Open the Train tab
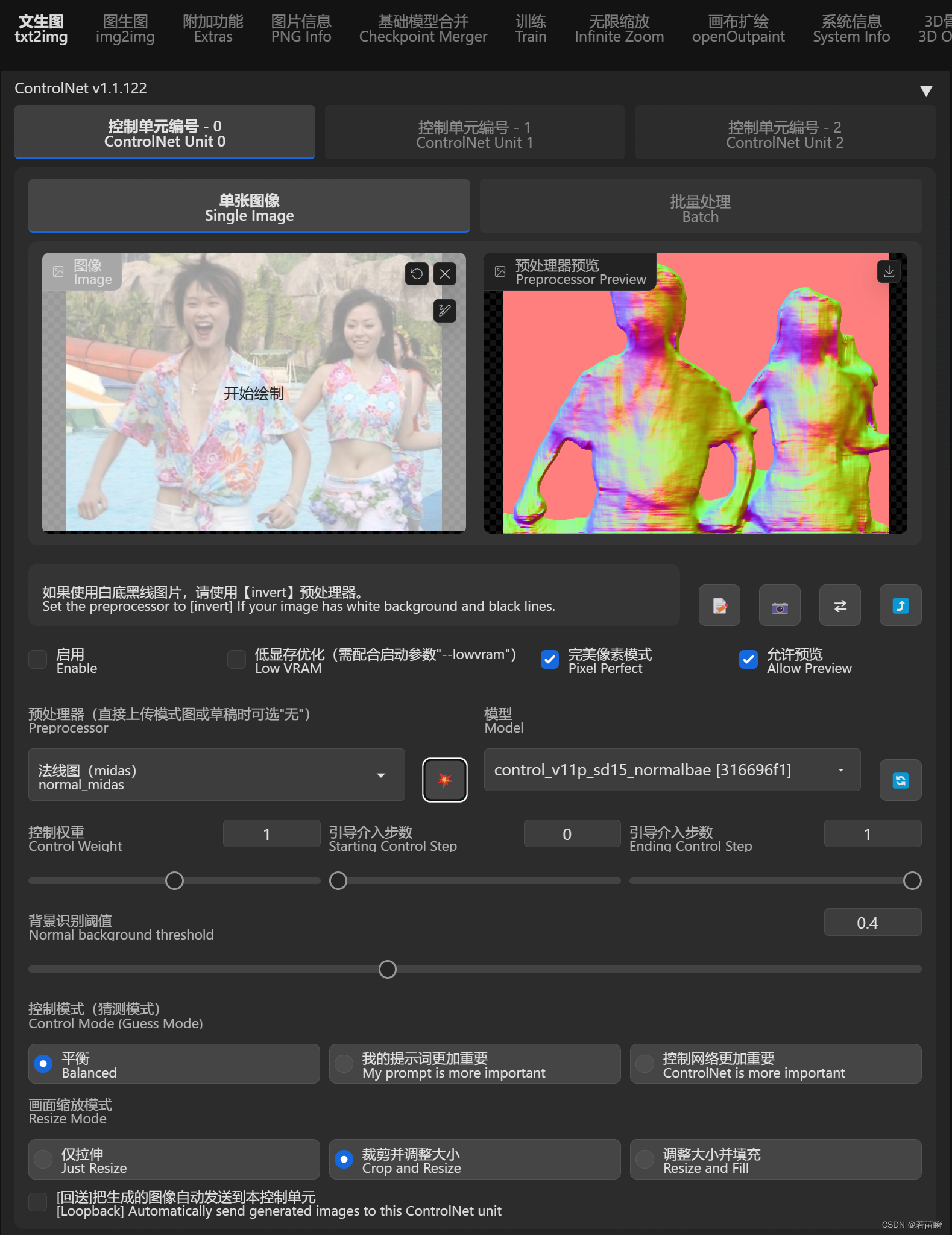This screenshot has width=952, height=1235. [531, 29]
